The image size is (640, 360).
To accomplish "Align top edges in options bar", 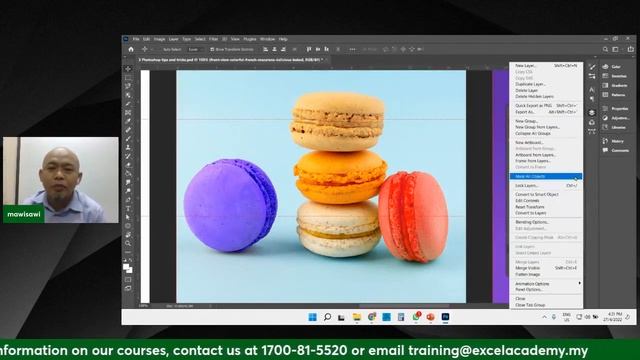I will click(309, 49).
